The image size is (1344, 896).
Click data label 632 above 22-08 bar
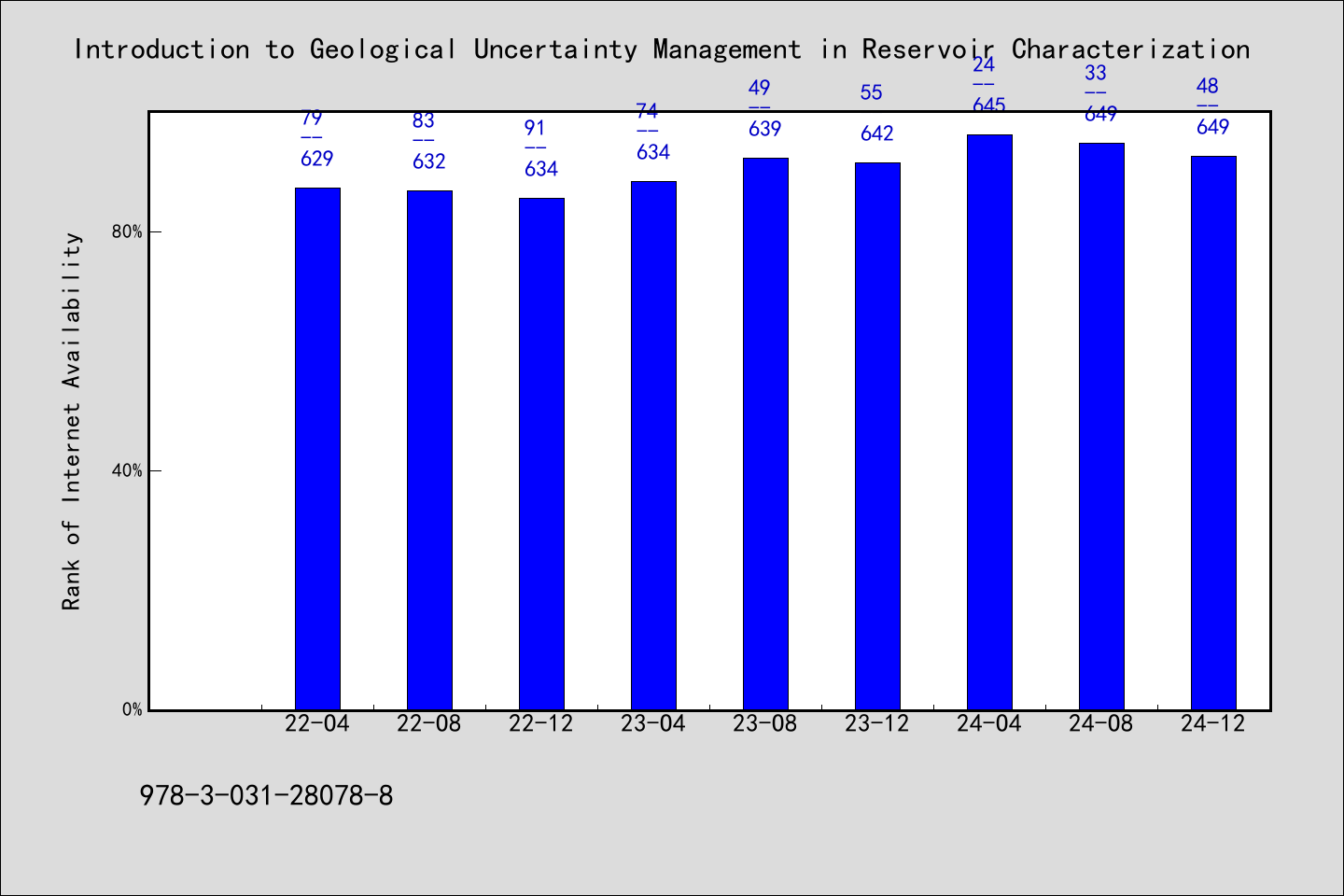click(429, 161)
